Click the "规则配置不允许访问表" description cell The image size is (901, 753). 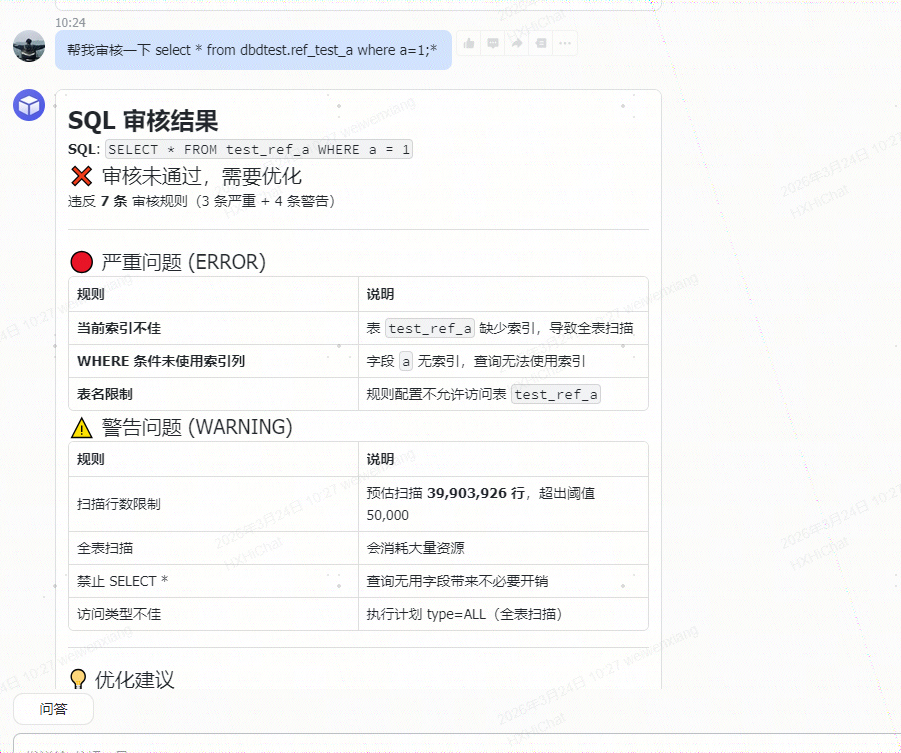tap(503, 394)
